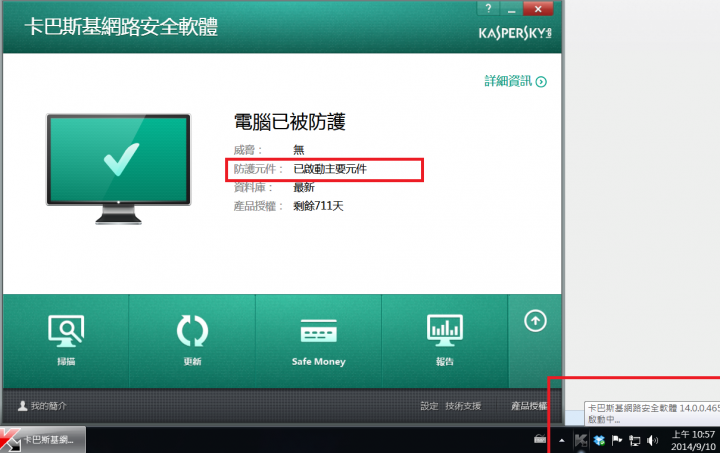The image size is (720, 453).
Task: Open the 掃描 (Scan) panel
Action: click(66, 341)
